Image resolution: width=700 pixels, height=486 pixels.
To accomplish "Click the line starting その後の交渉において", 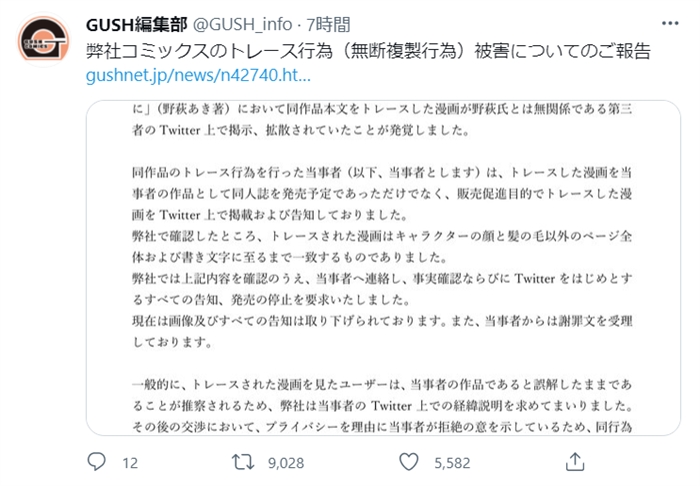I will 390,424.
